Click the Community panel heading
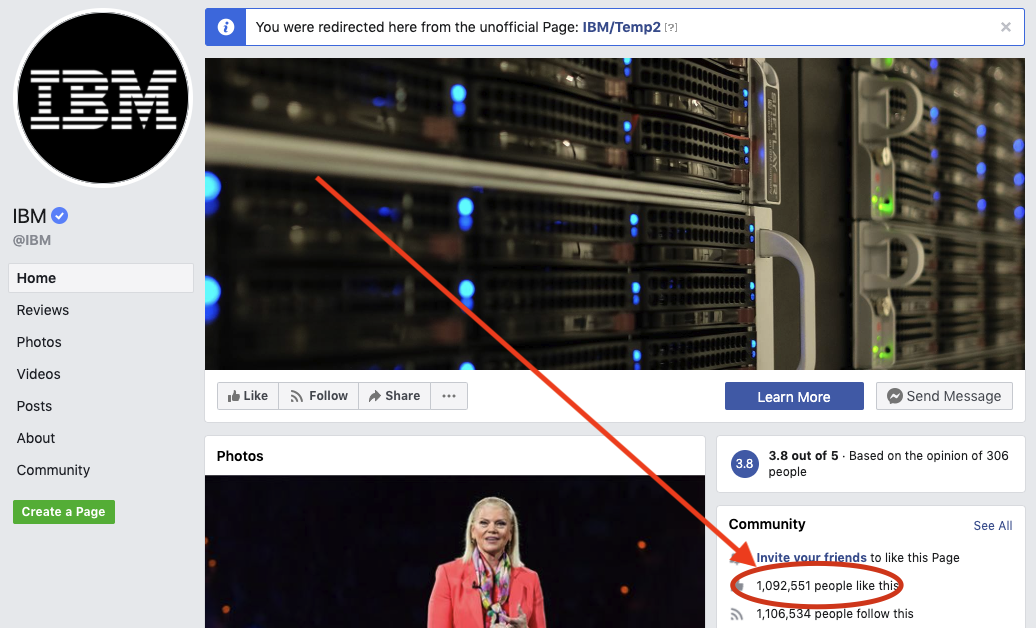 coord(767,524)
